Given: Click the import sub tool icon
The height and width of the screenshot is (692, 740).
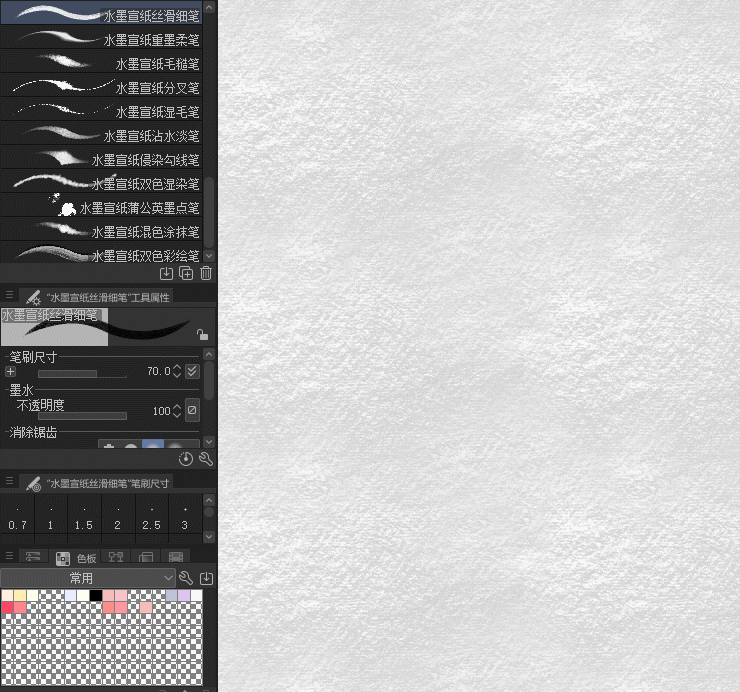Looking at the screenshot, I should [x=167, y=273].
